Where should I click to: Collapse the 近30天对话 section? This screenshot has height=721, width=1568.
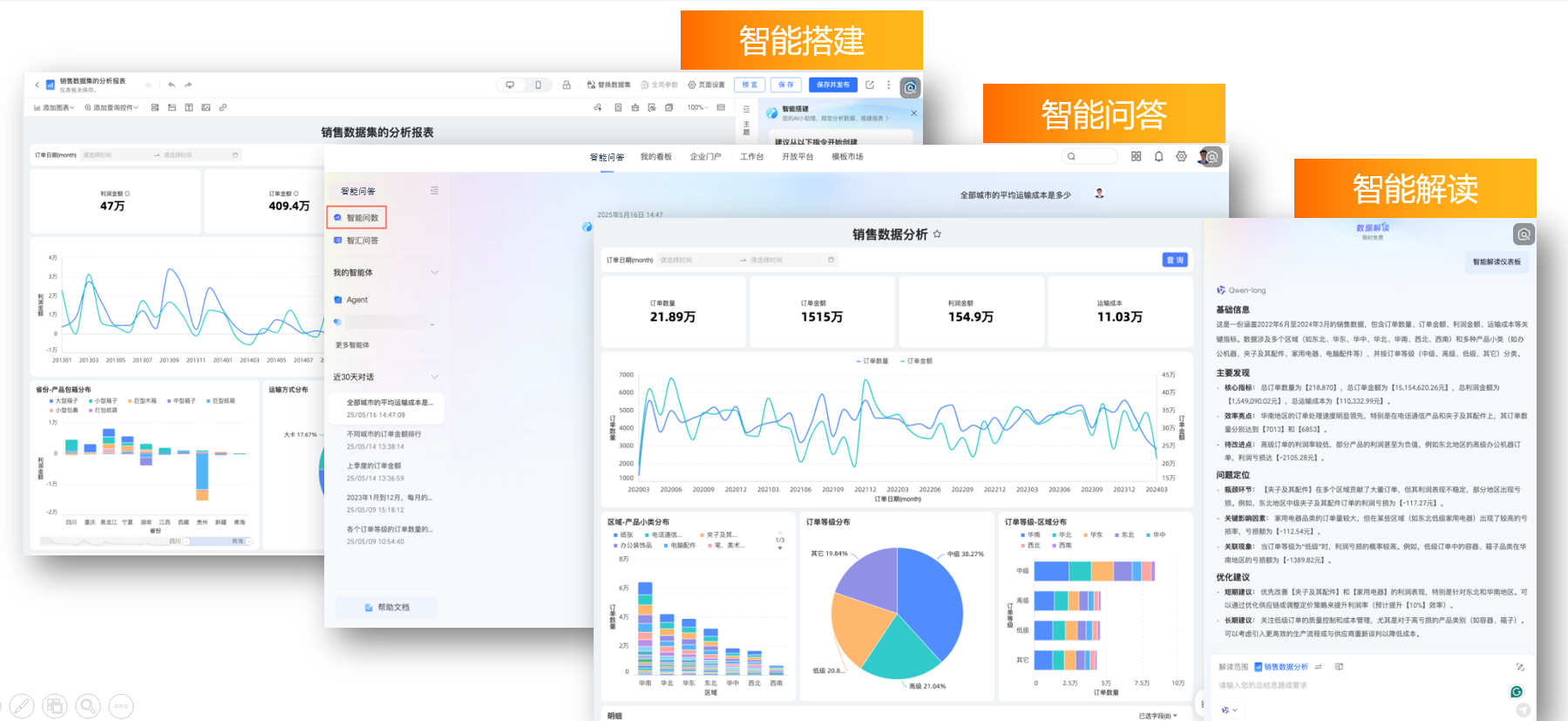[x=434, y=377]
